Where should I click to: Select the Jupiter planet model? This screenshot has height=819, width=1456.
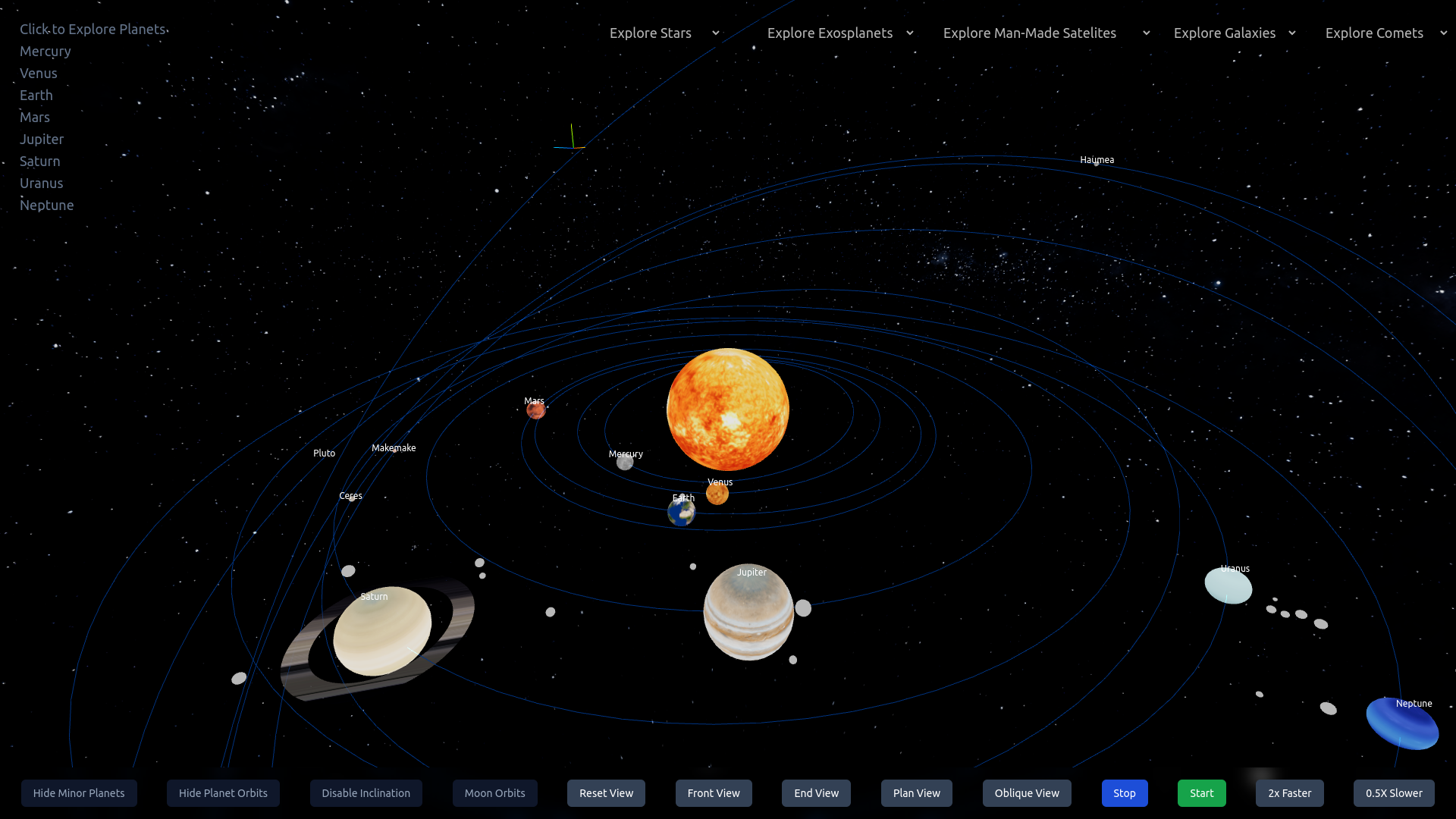748,613
